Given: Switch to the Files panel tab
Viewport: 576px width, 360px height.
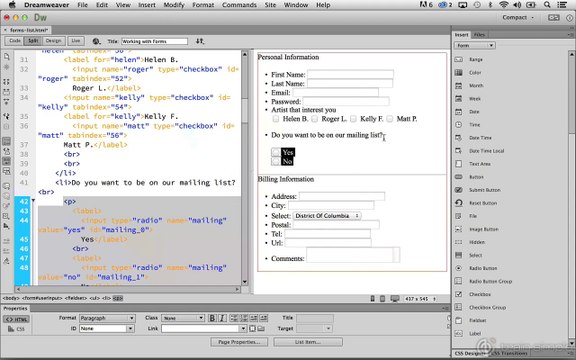Looking at the screenshot, I should (479, 35).
